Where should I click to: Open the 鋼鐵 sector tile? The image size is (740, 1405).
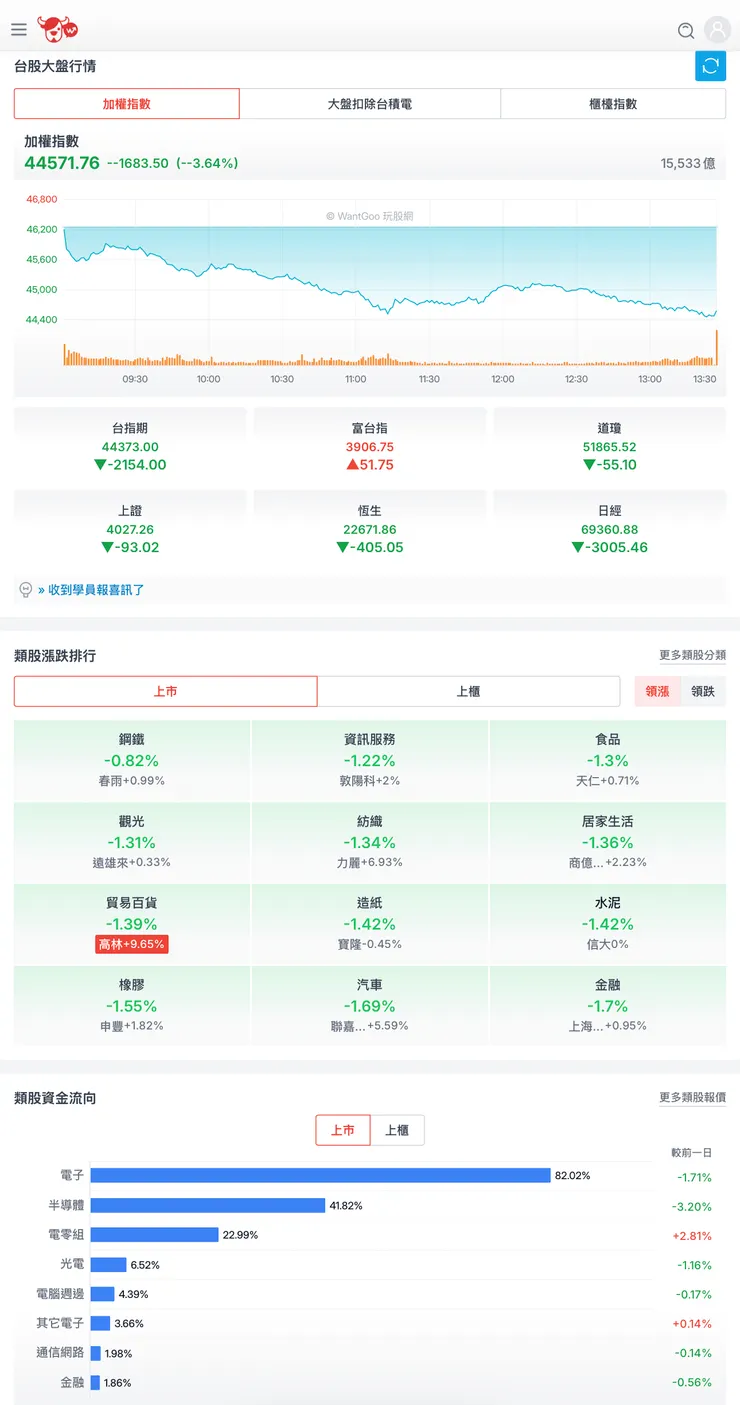[x=132, y=760]
